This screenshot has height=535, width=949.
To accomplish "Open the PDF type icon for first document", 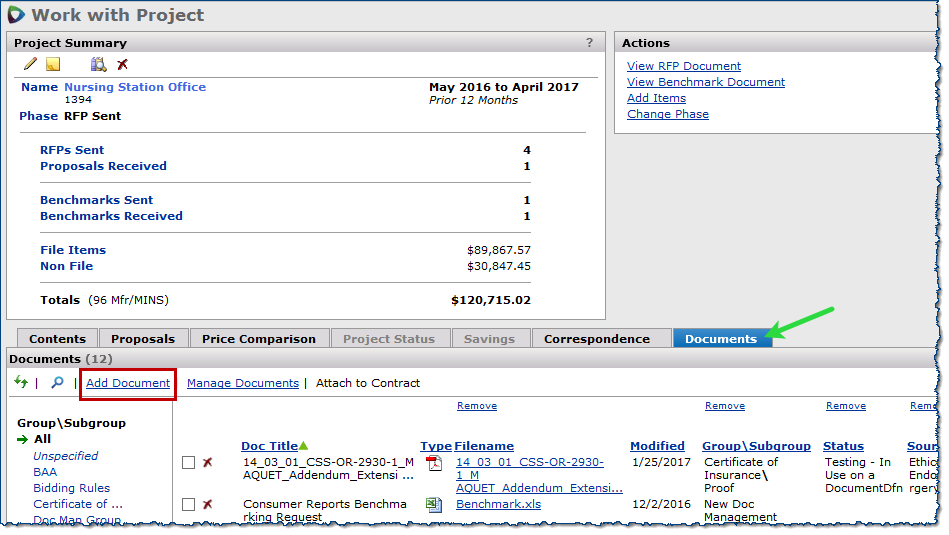I will coord(434,463).
